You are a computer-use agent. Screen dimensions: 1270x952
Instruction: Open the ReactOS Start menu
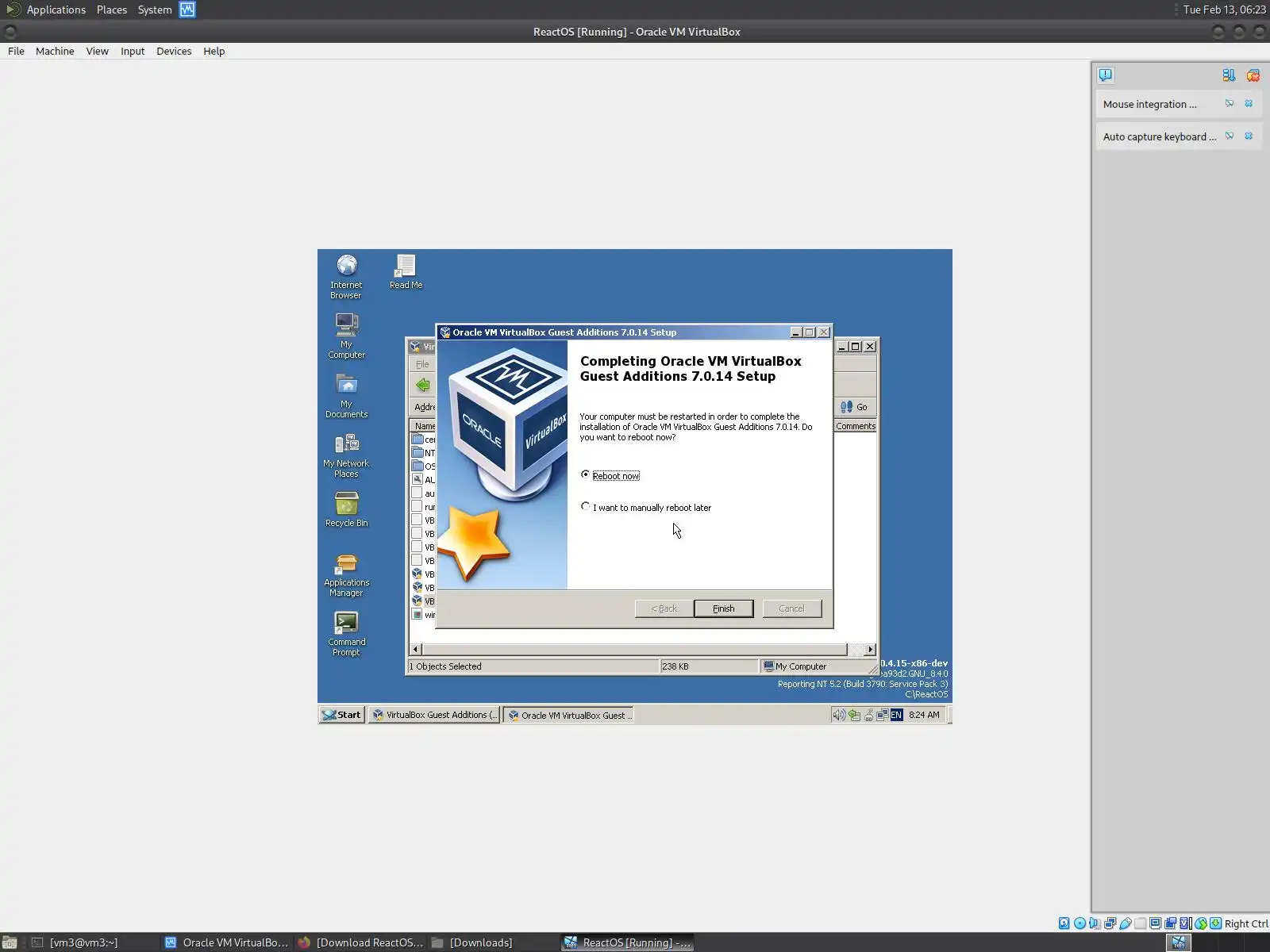342,715
